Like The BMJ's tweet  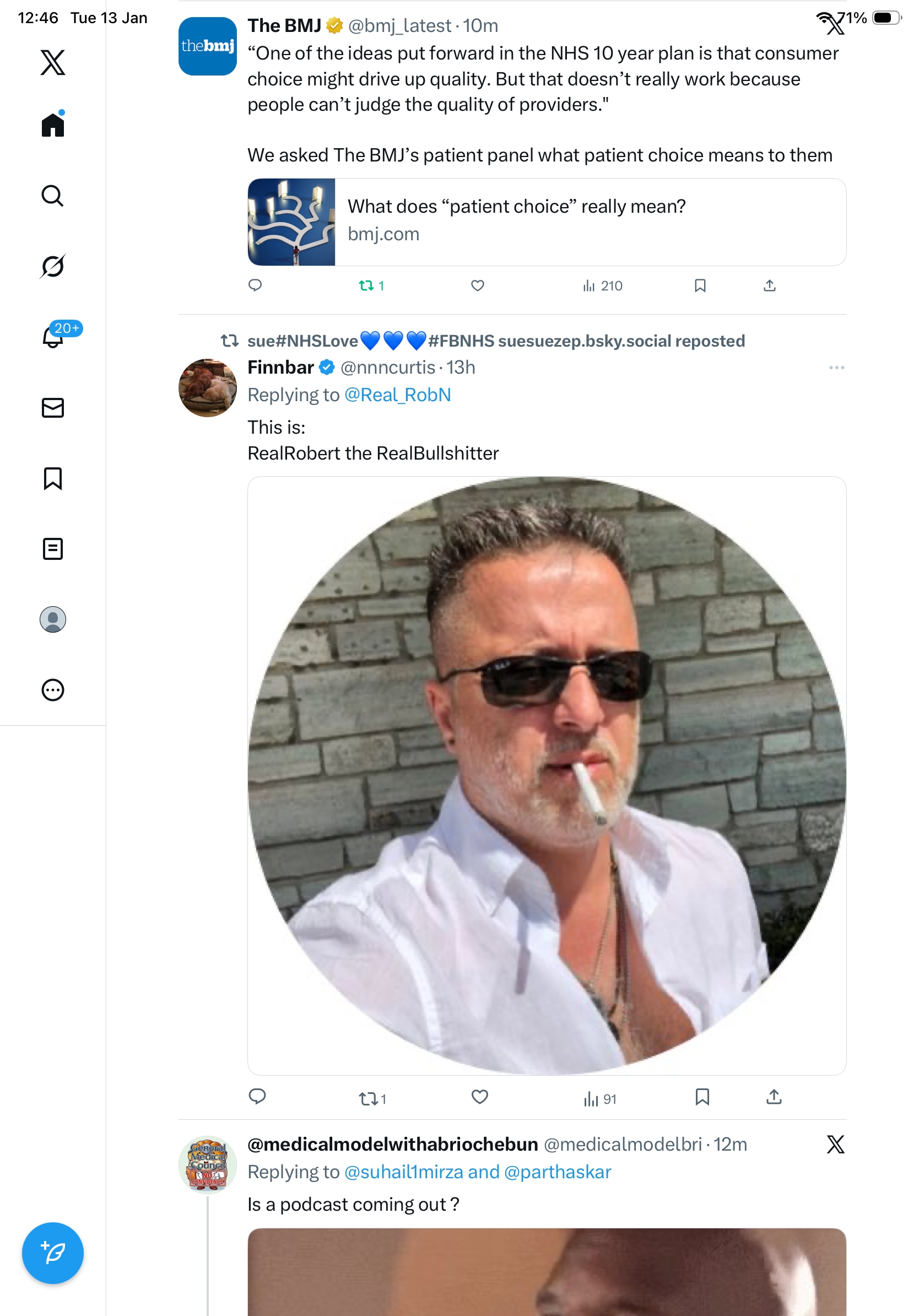pos(477,285)
